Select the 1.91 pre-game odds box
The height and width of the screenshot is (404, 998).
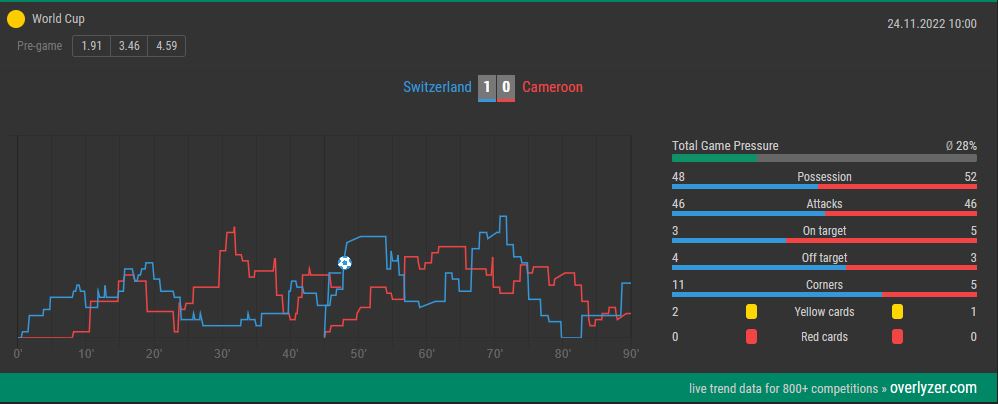pyautogui.click(x=92, y=46)
